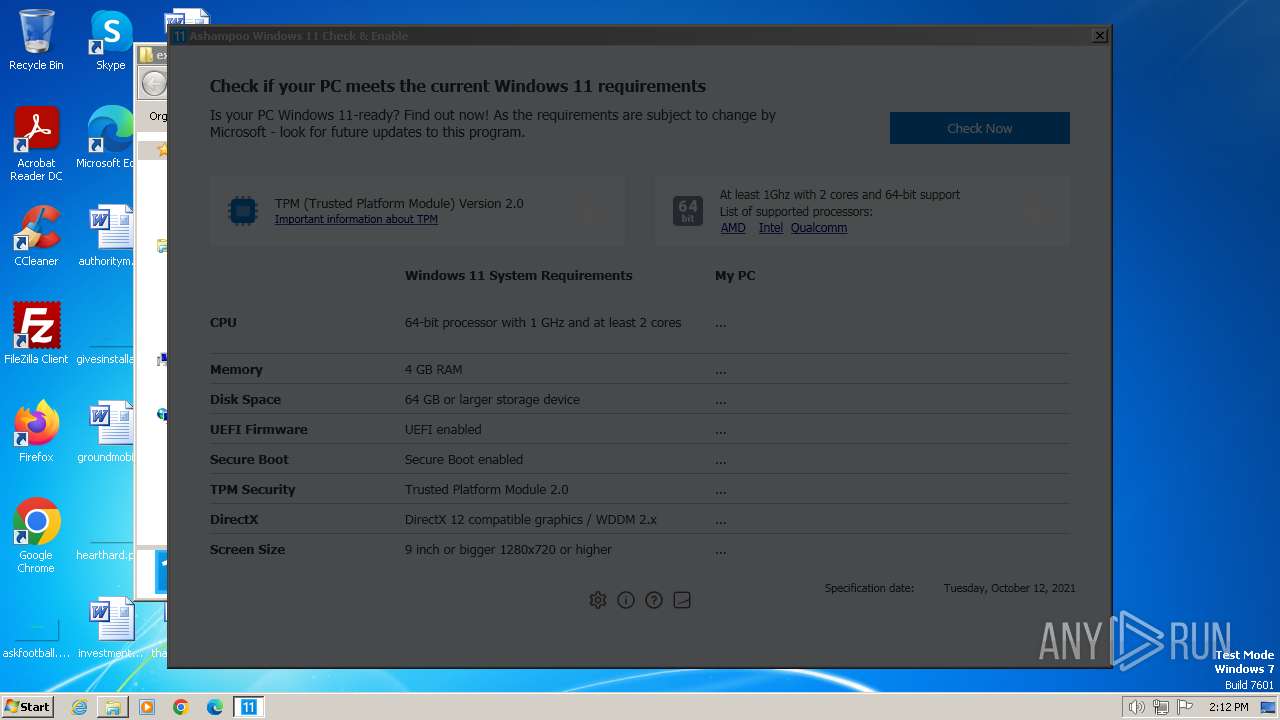
Task: Open Internet Explorer from the taskbar
Action: 79,707
